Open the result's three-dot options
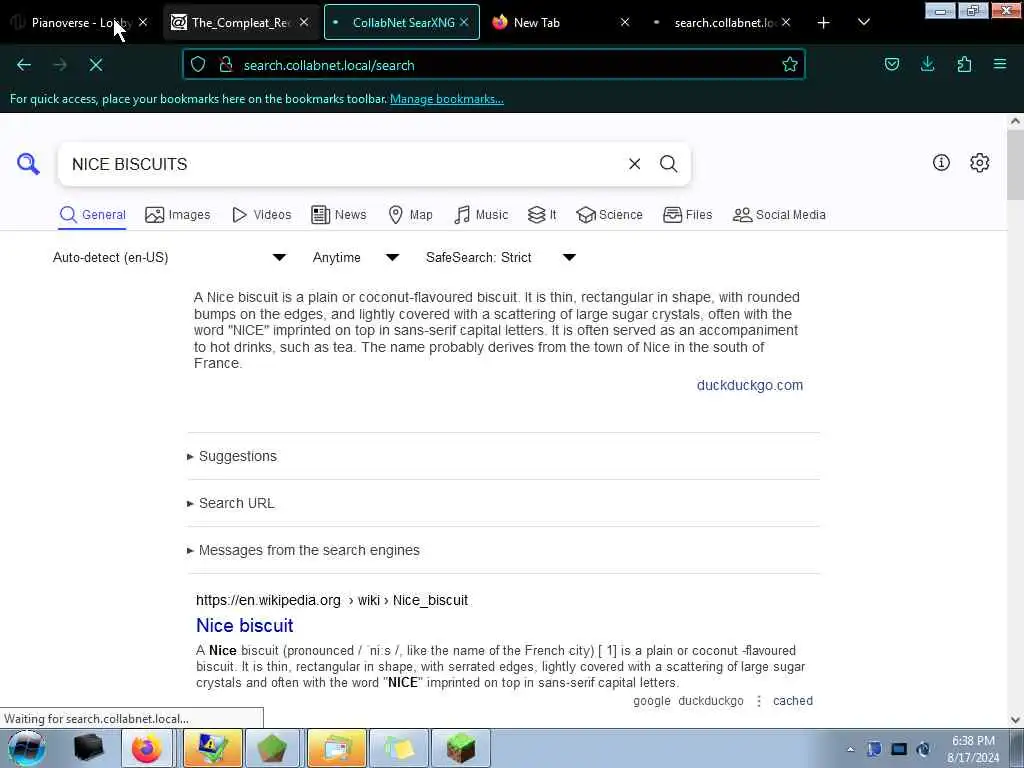The height and width of the screenshot is (768, 1024). pos(759,701)
